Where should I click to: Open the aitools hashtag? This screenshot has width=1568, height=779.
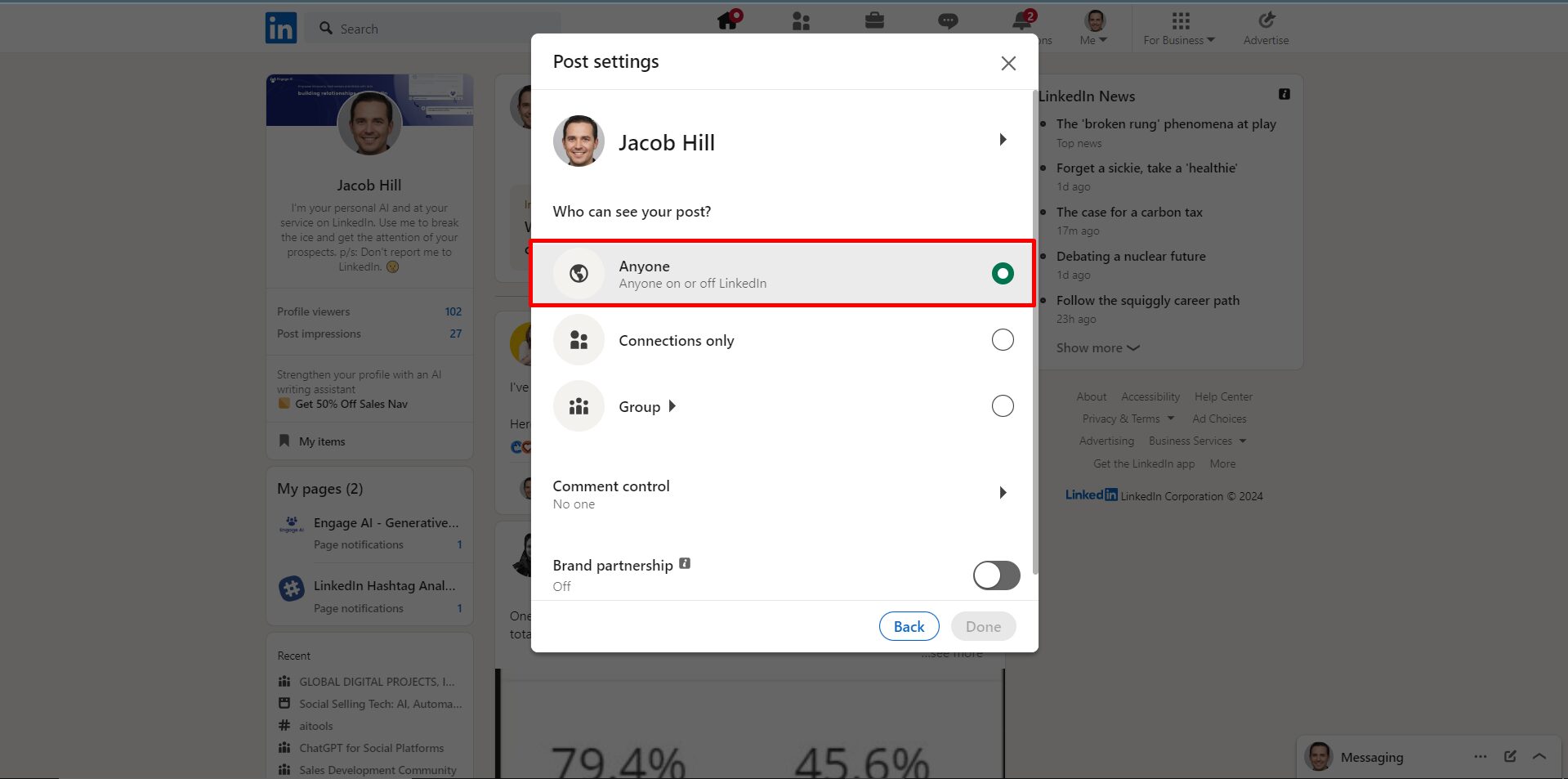click(315, 726)
